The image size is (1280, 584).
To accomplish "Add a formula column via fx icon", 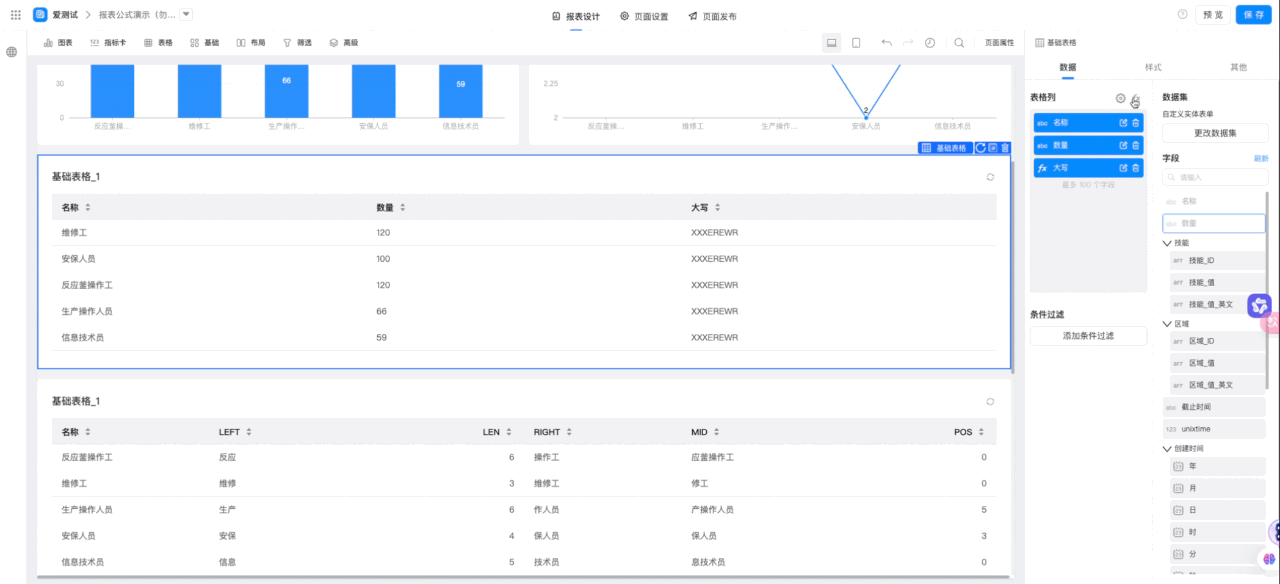I will [x=1135, y=98].
